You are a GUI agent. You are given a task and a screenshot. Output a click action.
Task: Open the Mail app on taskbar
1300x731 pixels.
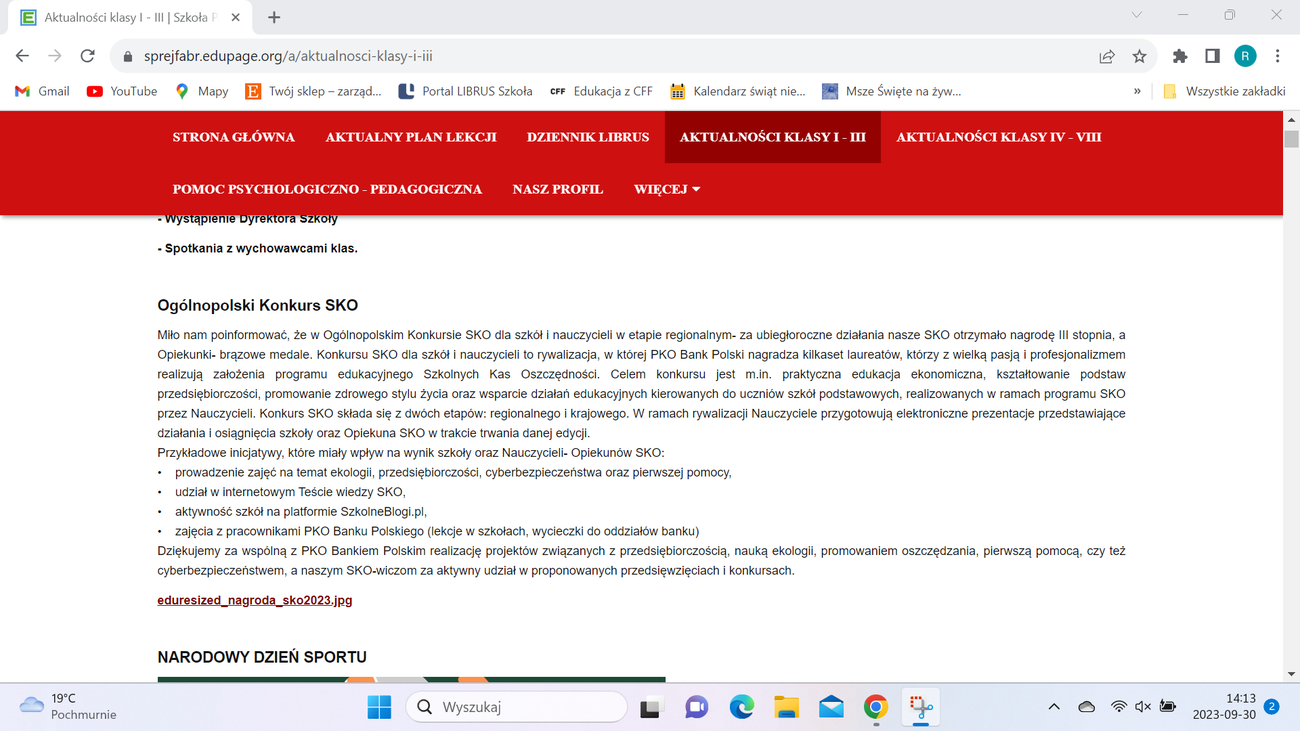tap(831, 707)
